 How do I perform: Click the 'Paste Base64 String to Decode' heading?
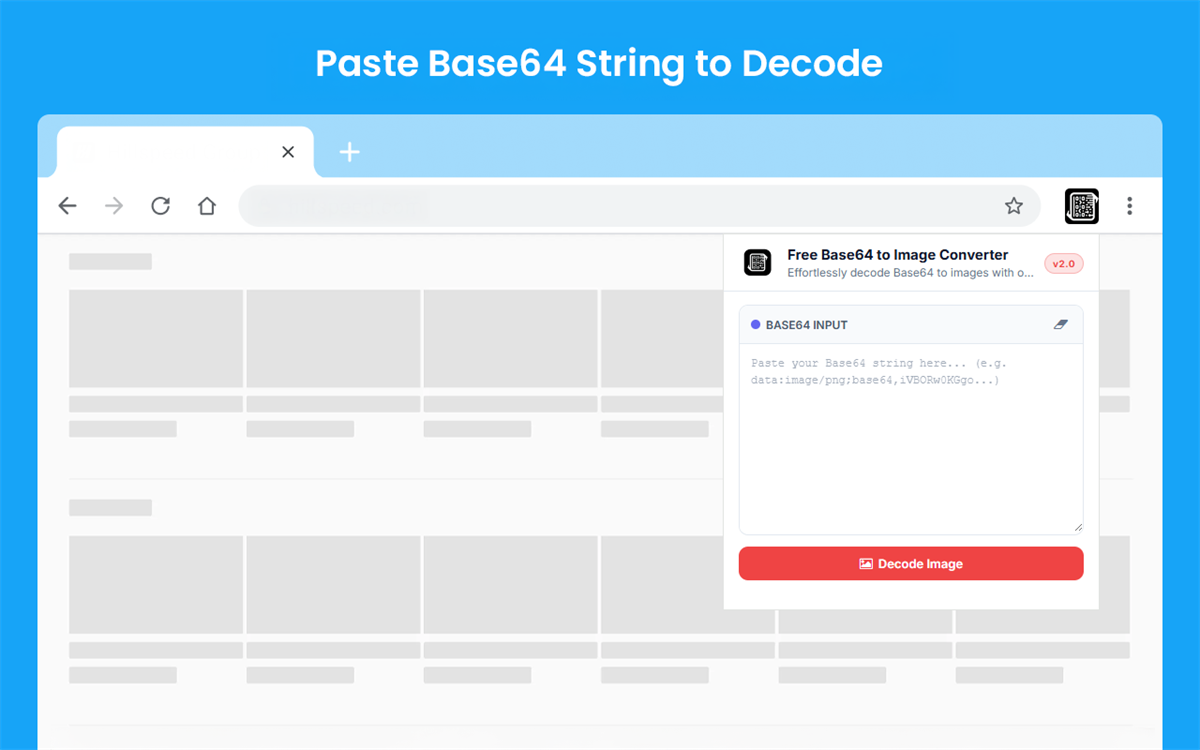click(599, 64)
